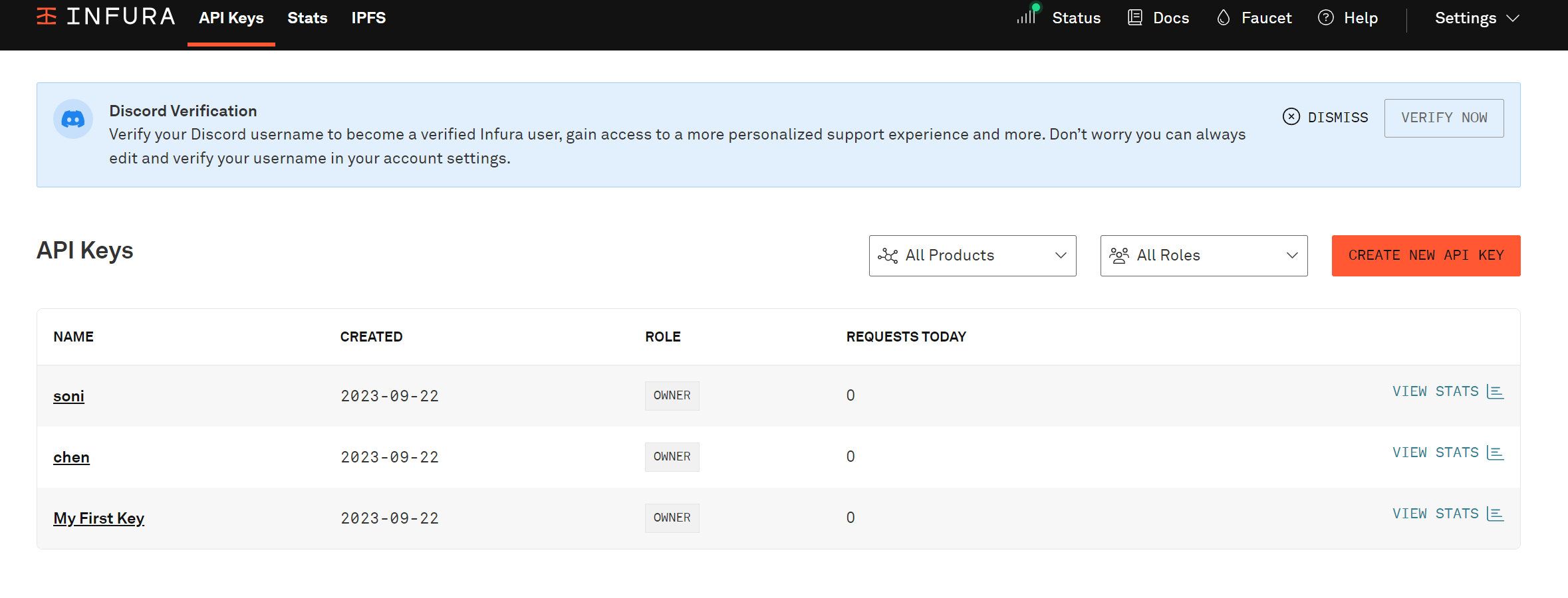1568x598 pixels.
Task: Click the REQUESTS TODAY column header
Action: 906,337
